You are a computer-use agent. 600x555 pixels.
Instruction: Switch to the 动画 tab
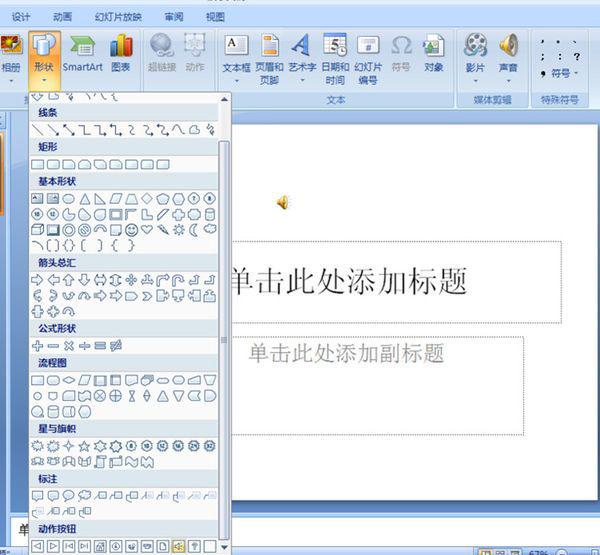(x=62, y=17)
